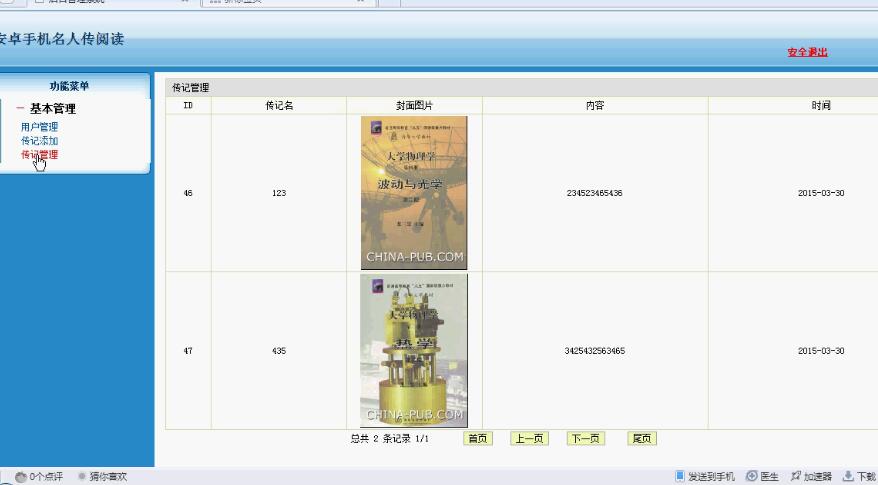This screenshot has height=485, width=878.
Task: Click the 封面图片 column header
Action: pyautogui.click(x=414, y=105)
